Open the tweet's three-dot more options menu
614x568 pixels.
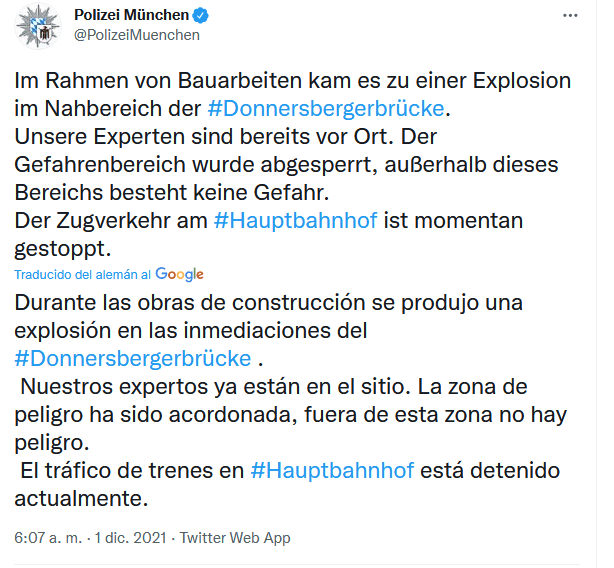click(x=570, y=16)
